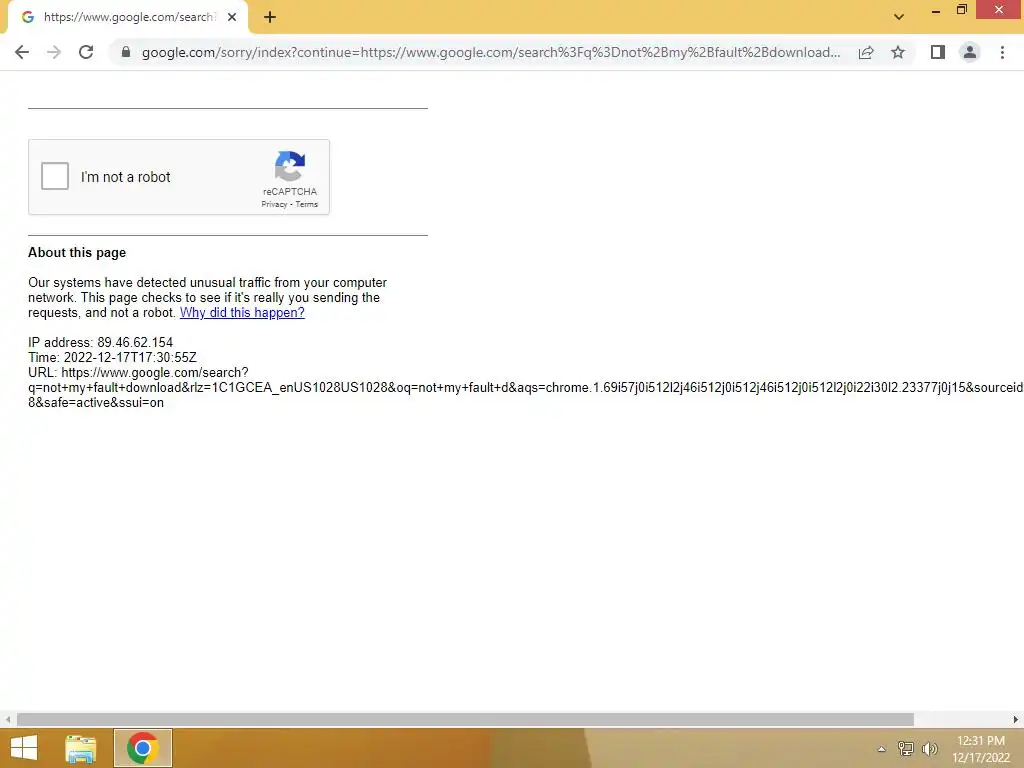This screenshot has height=768, width=1024.
Task: Click the browser forward arrow
Action: (54, 52)
